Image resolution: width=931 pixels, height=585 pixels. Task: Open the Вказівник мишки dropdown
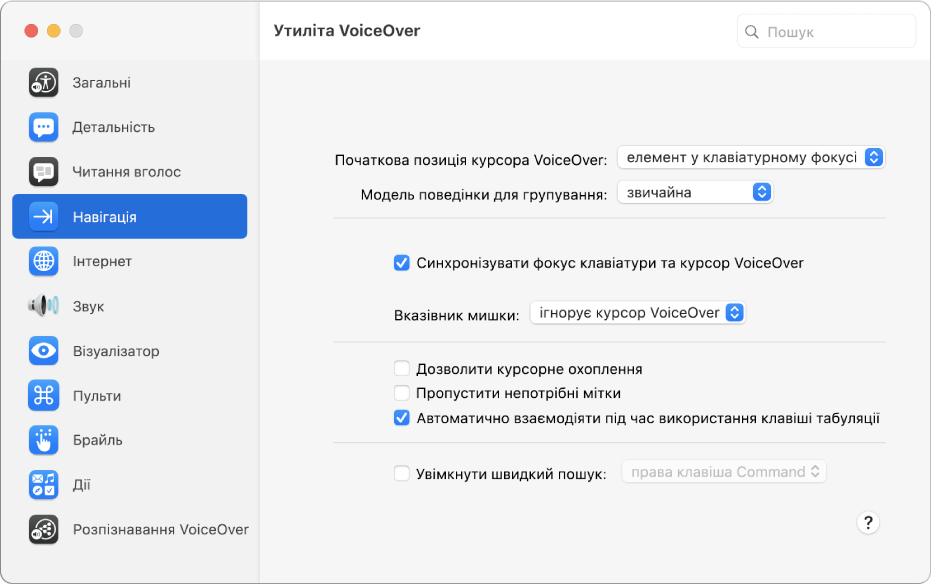637,312
